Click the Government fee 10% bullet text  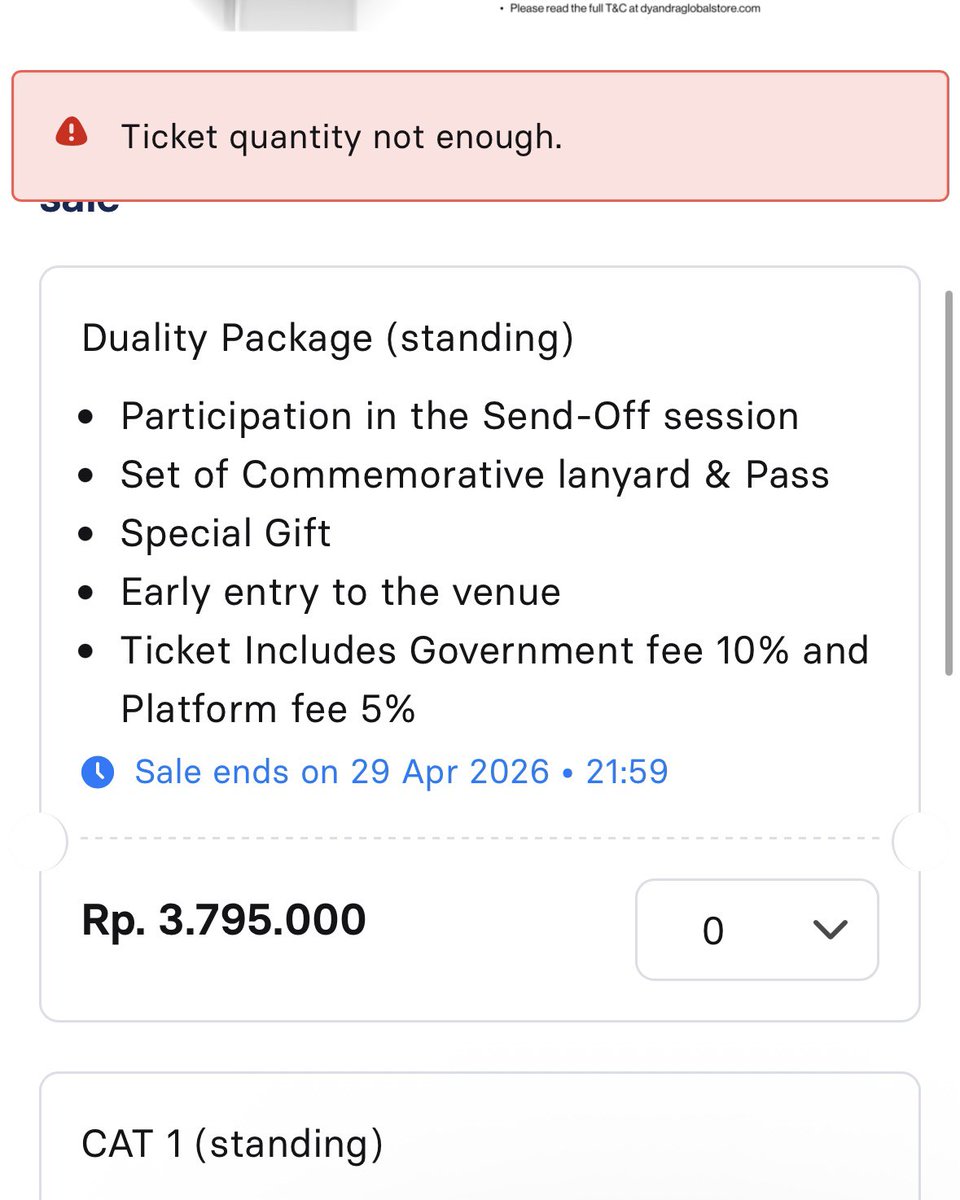point(495,680)
